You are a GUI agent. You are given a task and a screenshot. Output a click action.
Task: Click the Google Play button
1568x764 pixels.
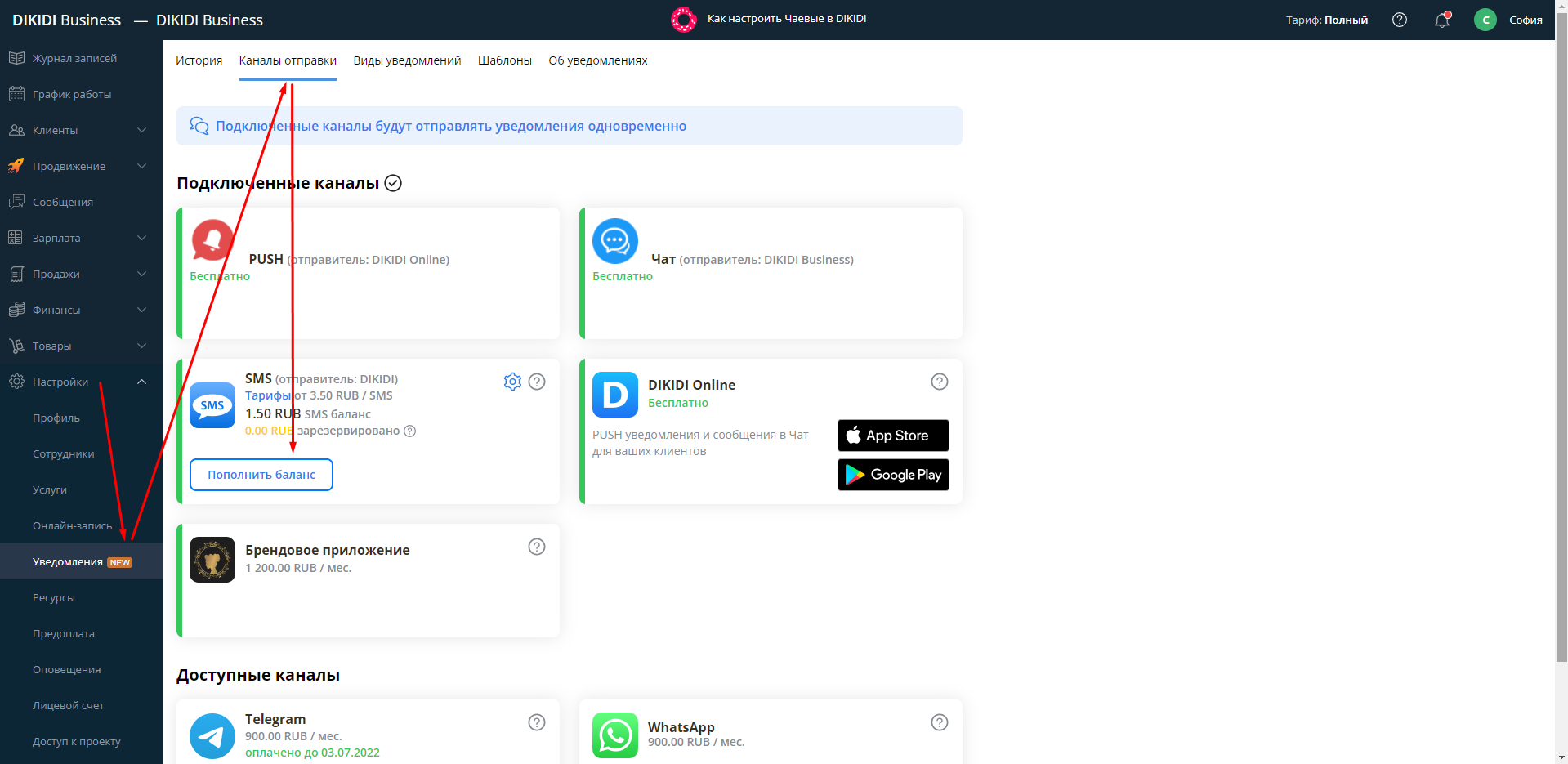point(893,475)
